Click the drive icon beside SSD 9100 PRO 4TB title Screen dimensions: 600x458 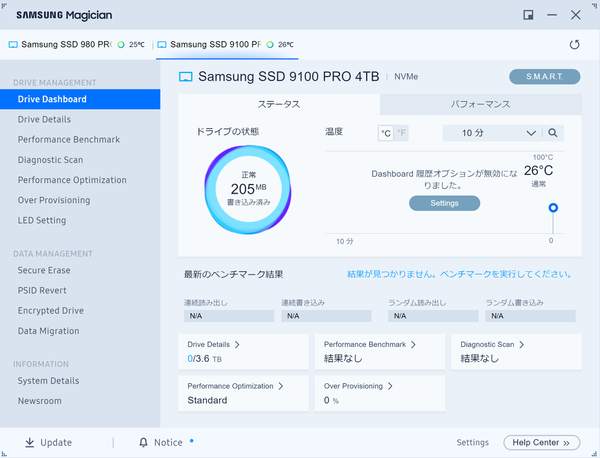[186, 77]
